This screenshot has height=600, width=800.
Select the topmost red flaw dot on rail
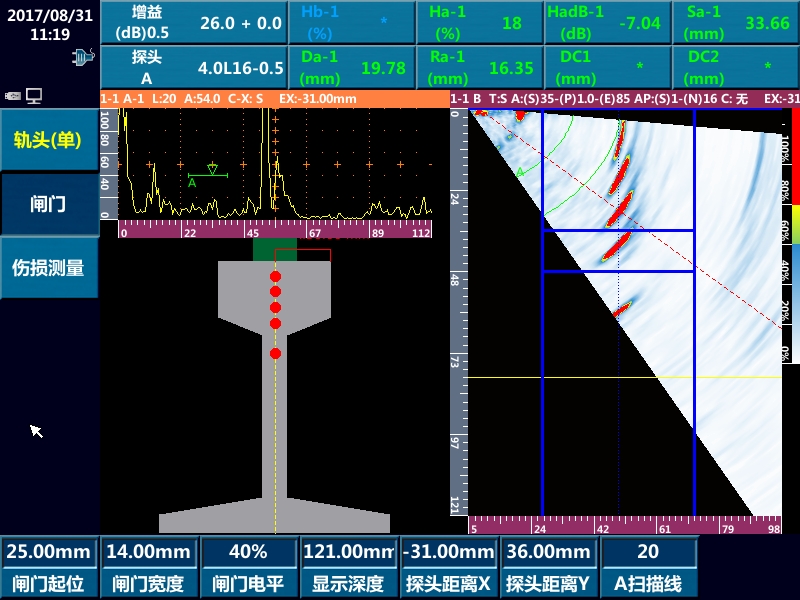tap(275, 276)
